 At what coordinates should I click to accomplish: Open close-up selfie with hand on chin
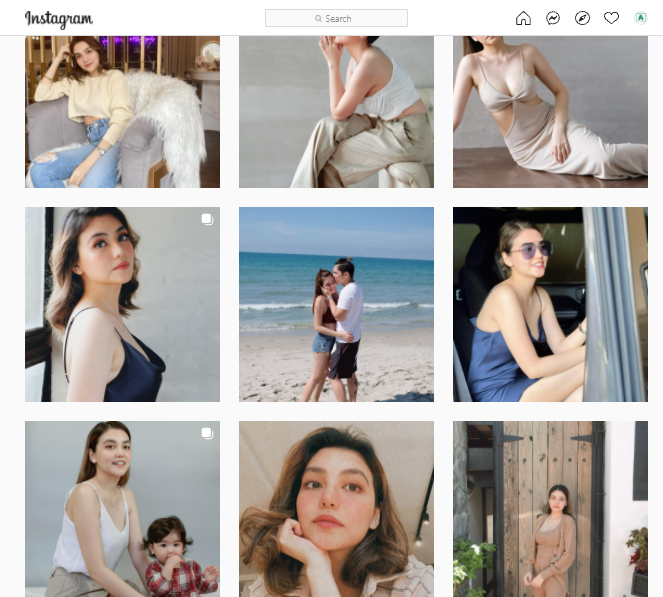tap(336, 509)
